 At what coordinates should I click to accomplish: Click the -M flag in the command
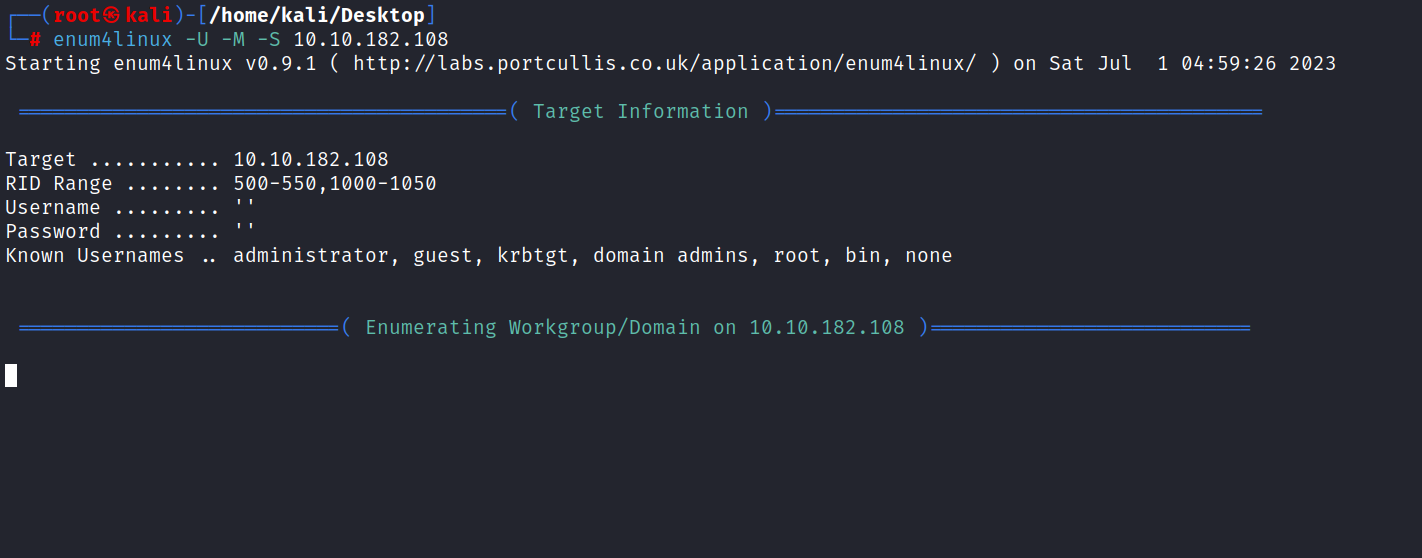(x=233, y=40)
